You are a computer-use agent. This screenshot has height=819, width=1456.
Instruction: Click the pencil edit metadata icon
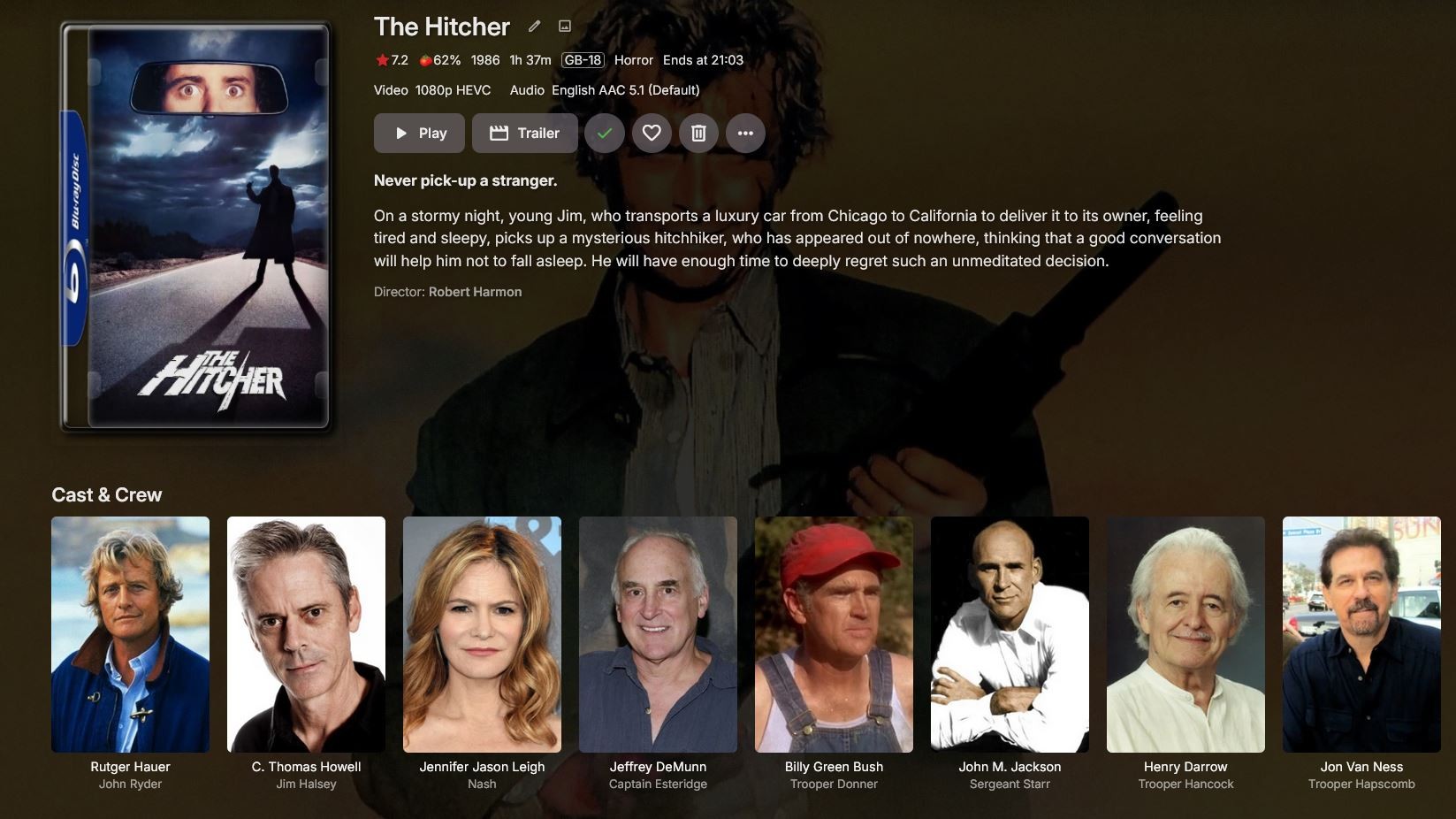click(534, 27)
